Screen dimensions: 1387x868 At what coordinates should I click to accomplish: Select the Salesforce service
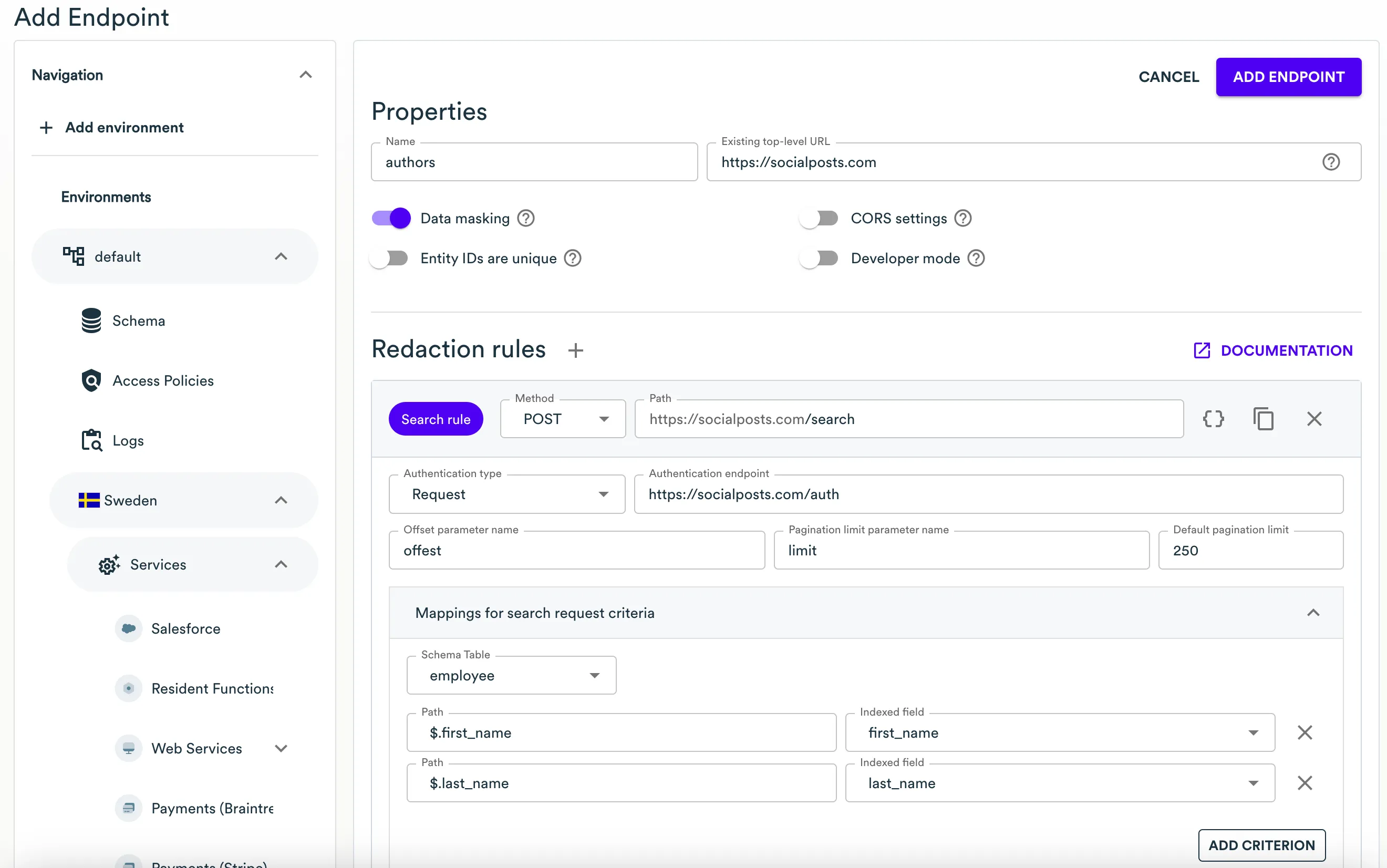[x=185, y=628]
